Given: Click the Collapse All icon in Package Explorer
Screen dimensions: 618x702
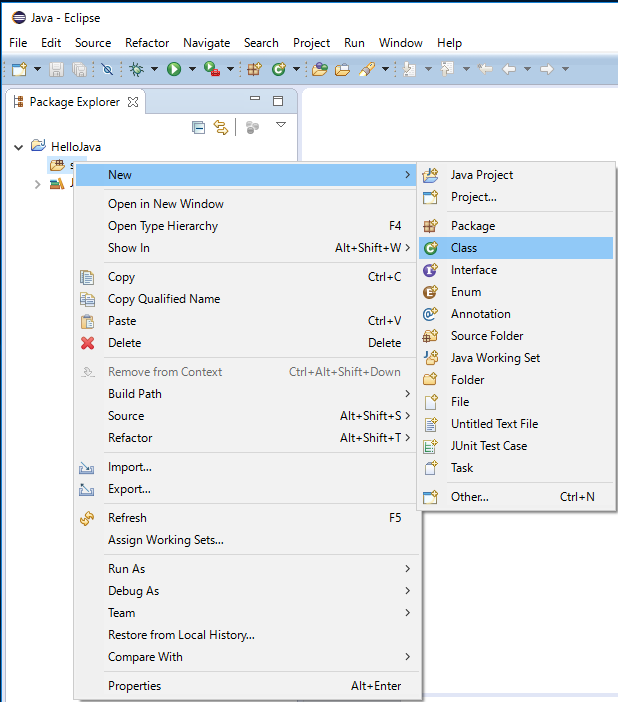Looking at the screenshot, I should click(x=198, y=128).
